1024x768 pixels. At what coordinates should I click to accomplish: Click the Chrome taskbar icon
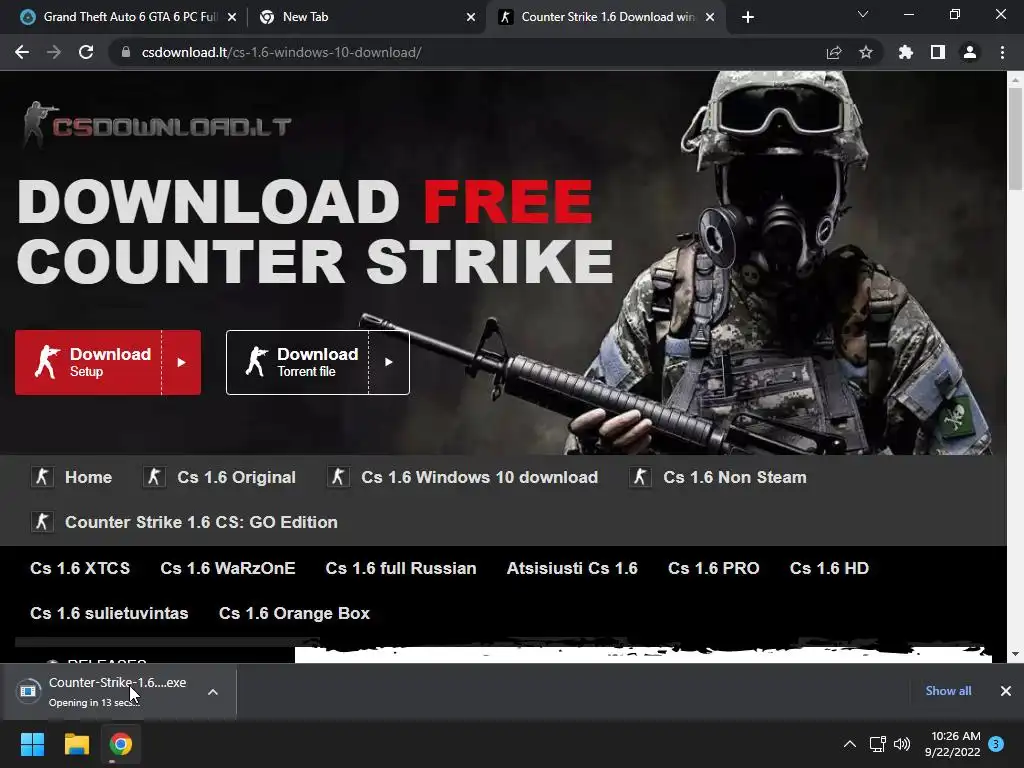pos(121,744)
